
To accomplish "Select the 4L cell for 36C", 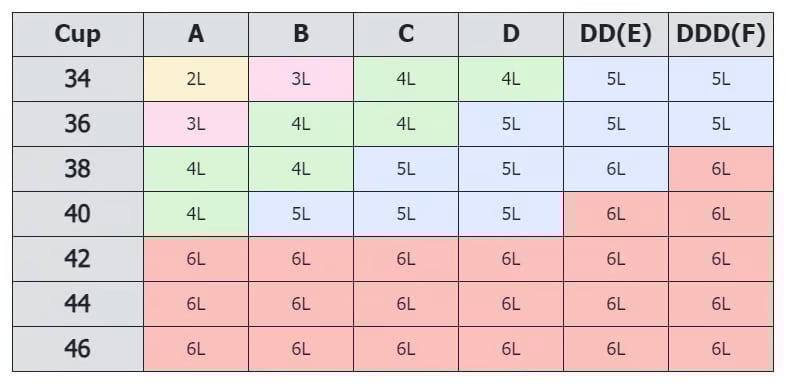I will (x=406, y=124).
